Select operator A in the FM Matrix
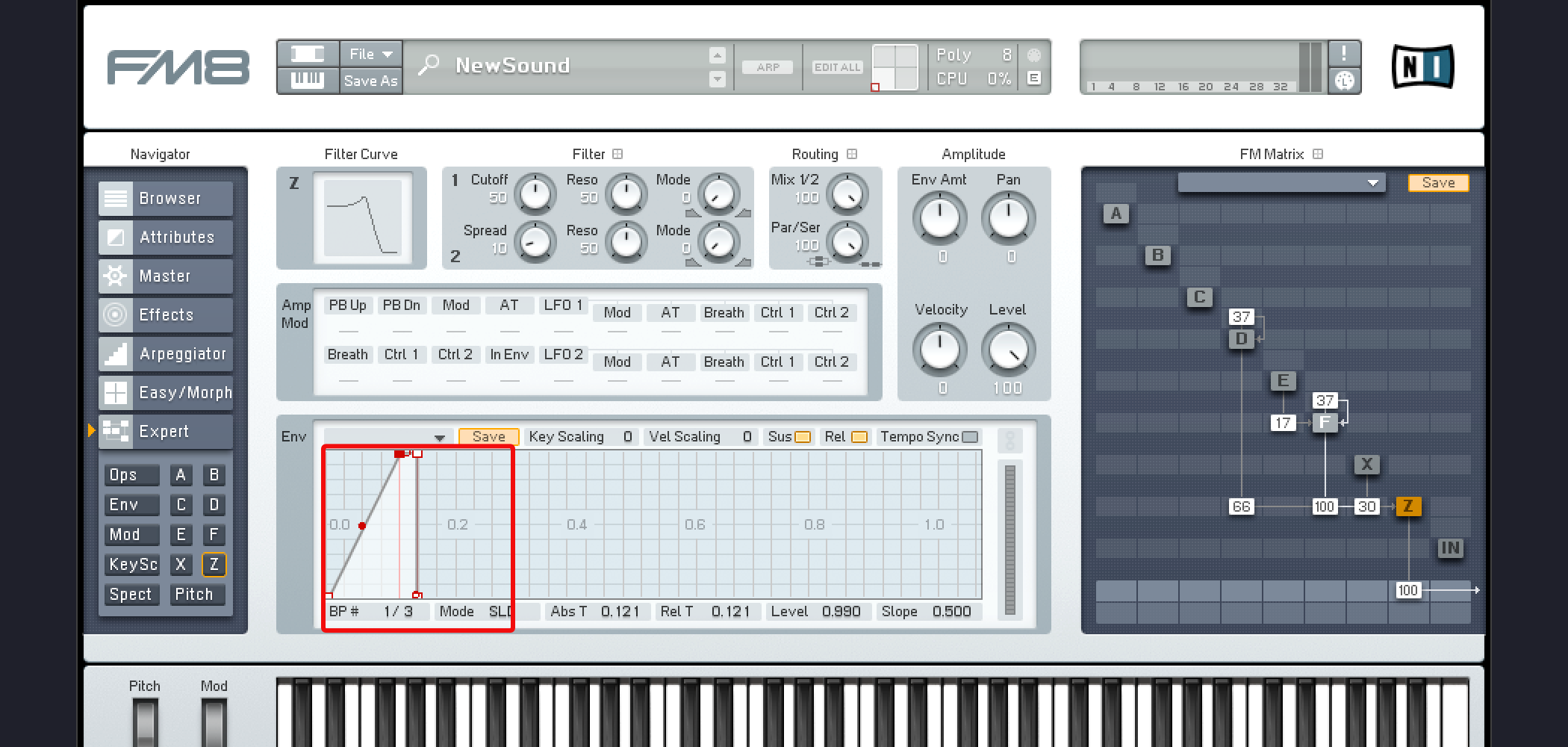Image resolution: width=1568 pixels, height=747 pixels. pyautogui.click(x=1116, y=214)
